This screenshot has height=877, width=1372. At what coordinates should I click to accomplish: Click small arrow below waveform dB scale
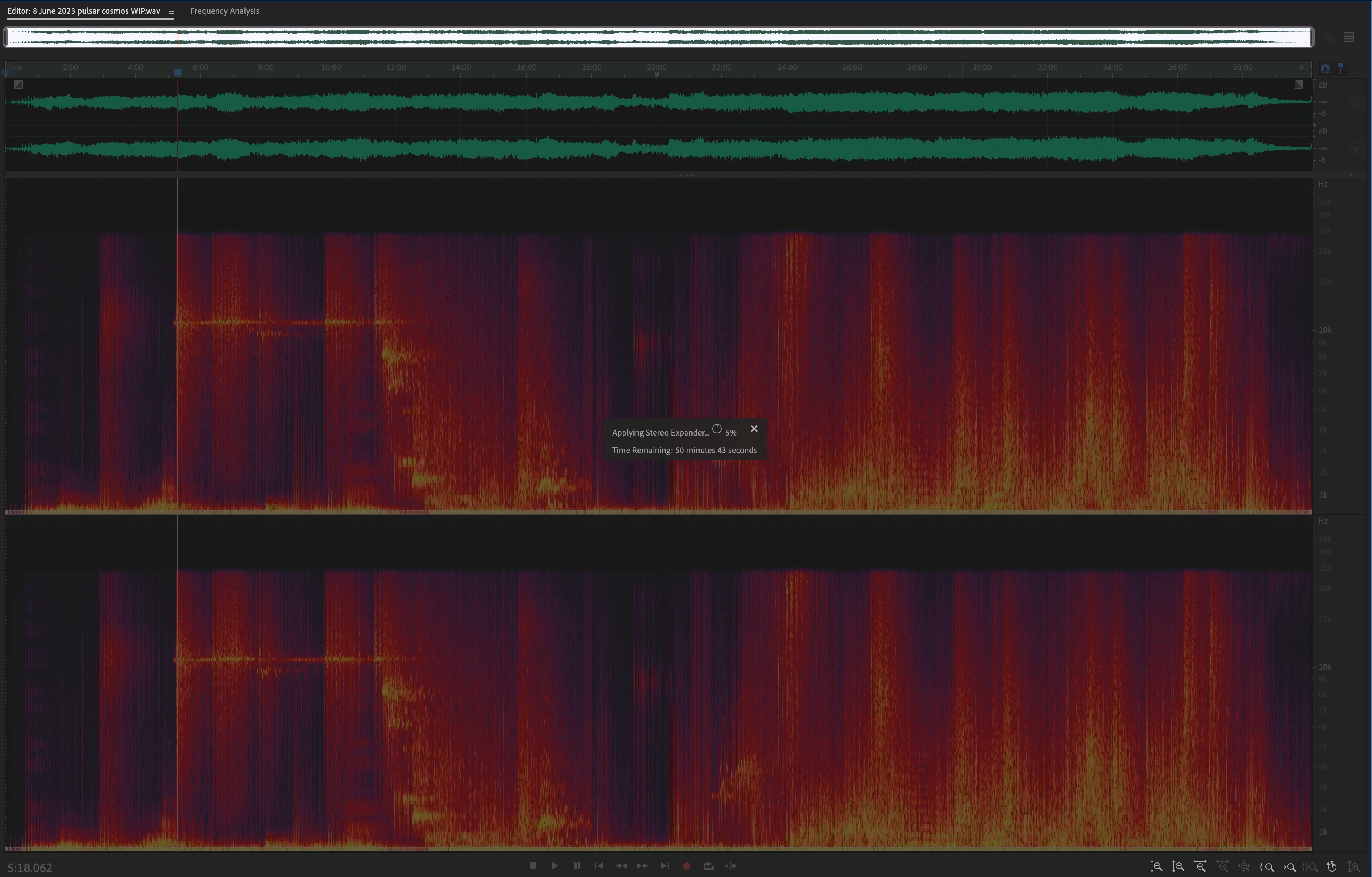coord(1352,174)
